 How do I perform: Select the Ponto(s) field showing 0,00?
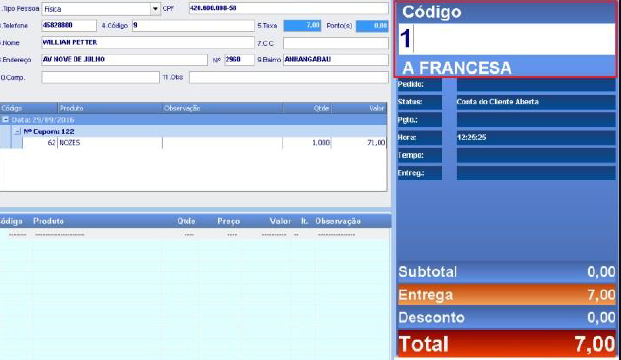coord(372,26)
